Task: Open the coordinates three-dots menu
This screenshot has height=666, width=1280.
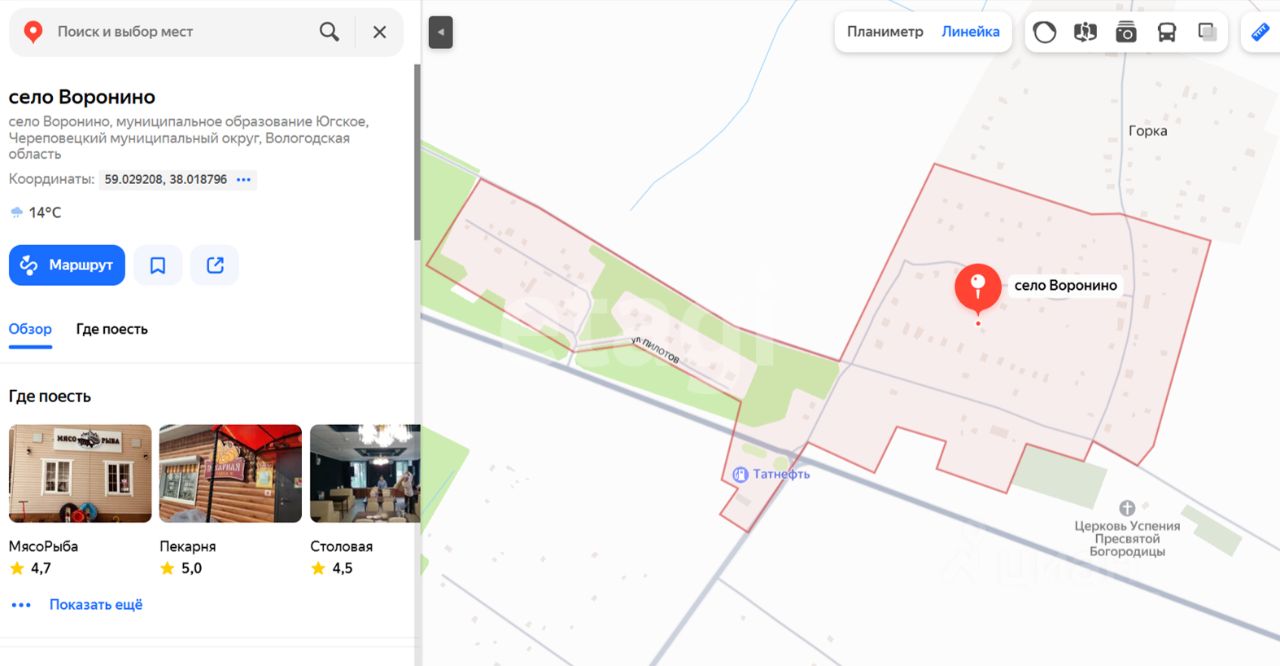Action: 244,180
